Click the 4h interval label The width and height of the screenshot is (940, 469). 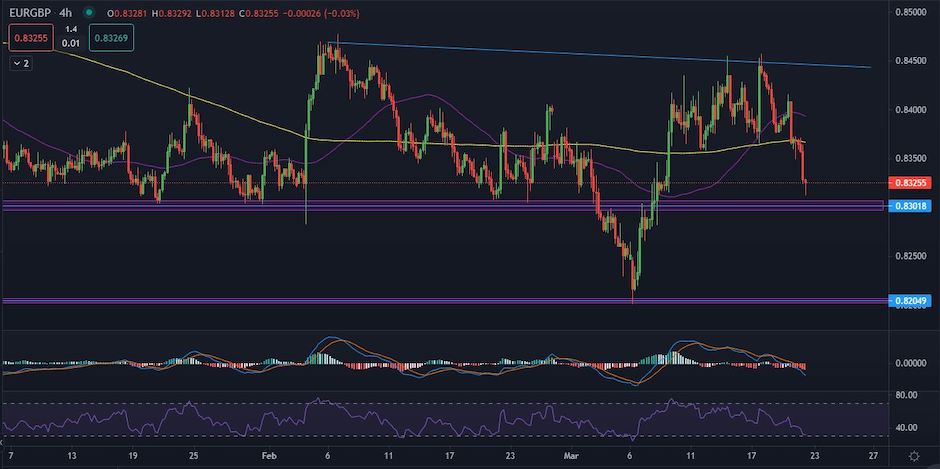pyautogui.click(x=64, y=12)
